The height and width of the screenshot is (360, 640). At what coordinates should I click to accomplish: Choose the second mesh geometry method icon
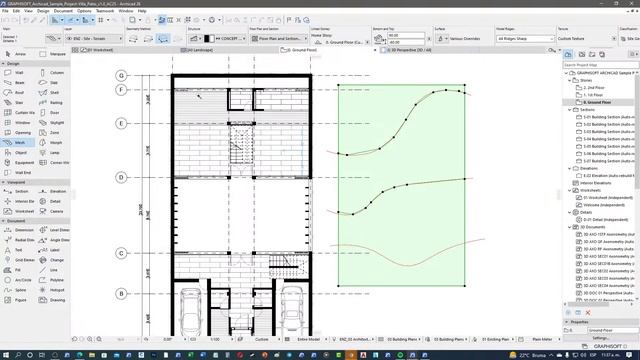[148, 39]
